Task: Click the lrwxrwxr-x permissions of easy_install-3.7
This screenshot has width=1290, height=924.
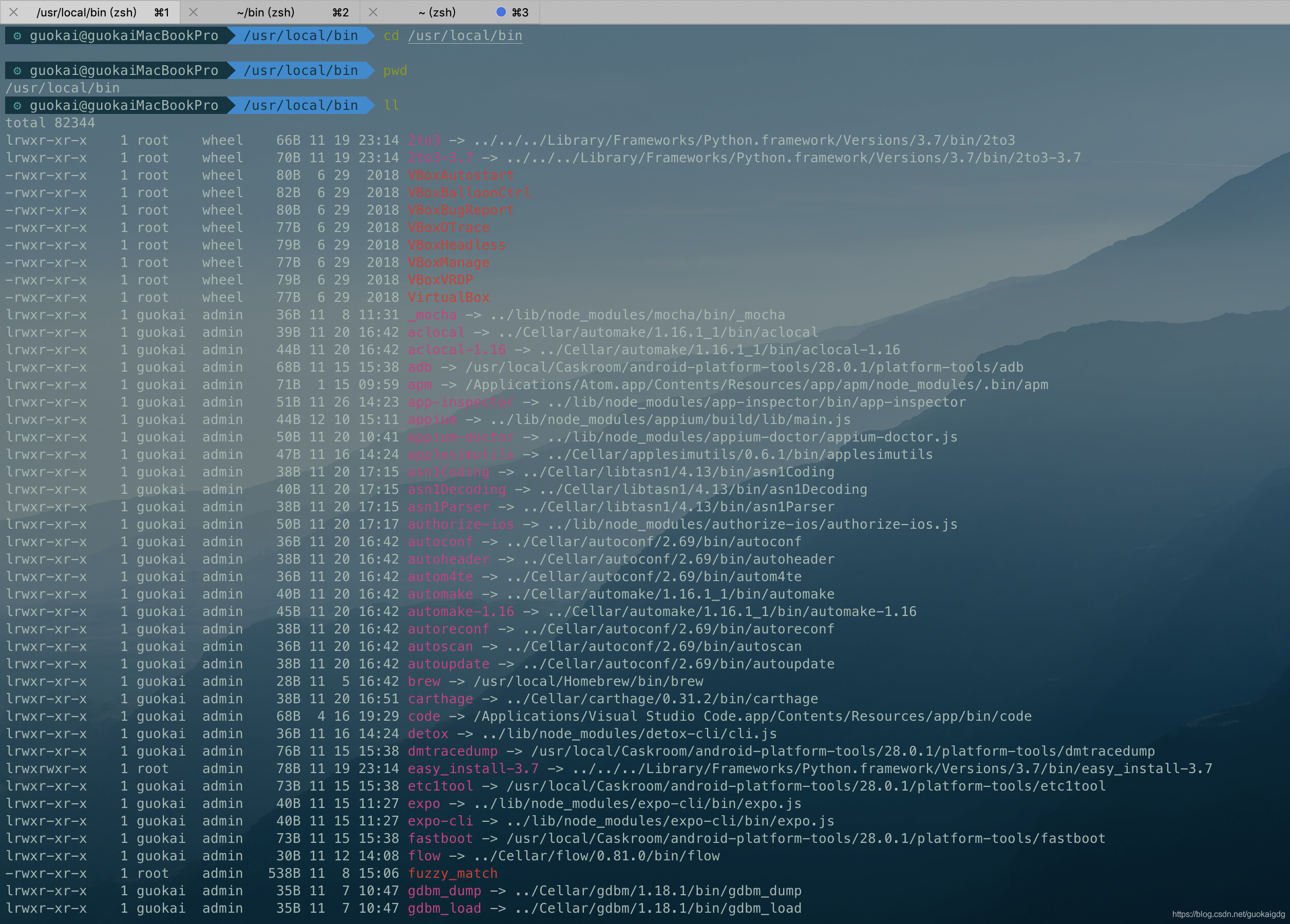Action: 46,769
